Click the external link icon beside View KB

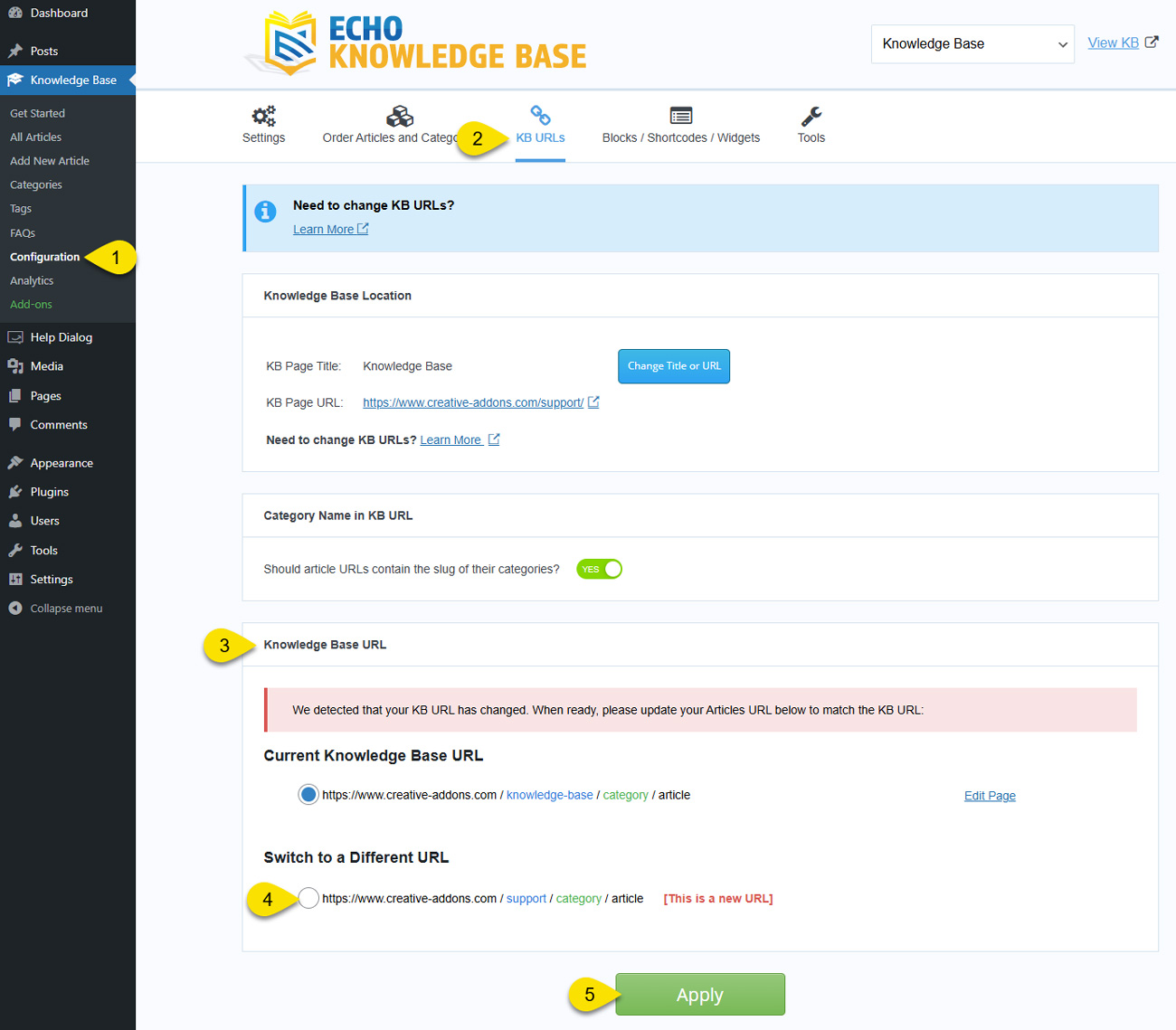click(1152, 42)
